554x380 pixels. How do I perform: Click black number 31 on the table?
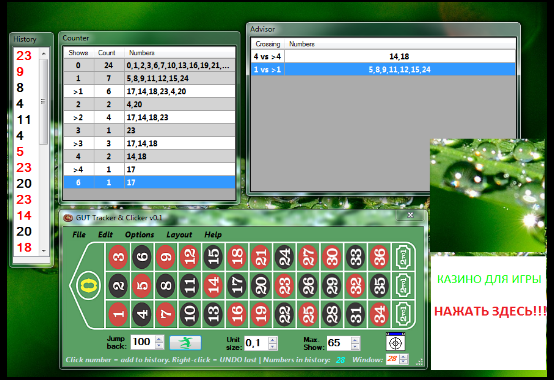tap(355, 314)
